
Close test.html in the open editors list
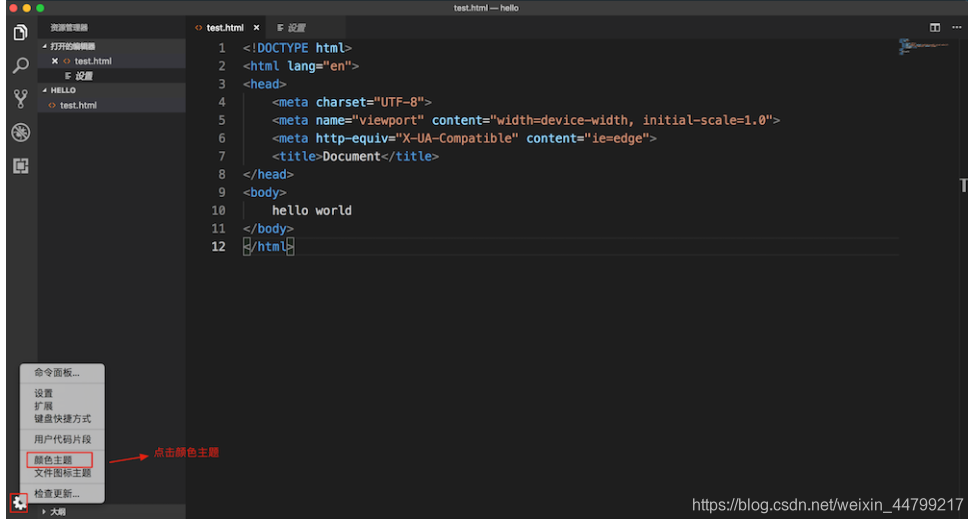tap(55, 61)
